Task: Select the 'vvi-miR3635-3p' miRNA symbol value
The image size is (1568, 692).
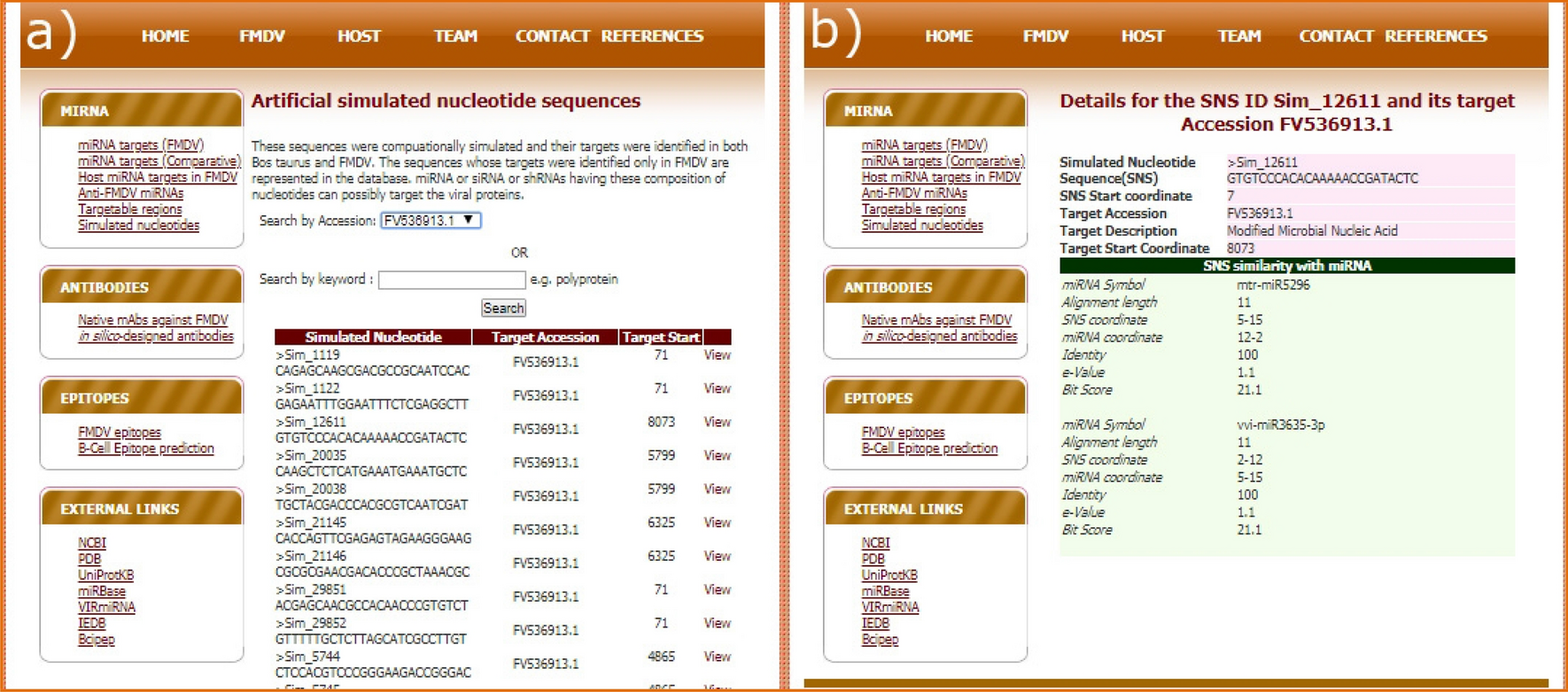Action: (x=1281, y=425)
